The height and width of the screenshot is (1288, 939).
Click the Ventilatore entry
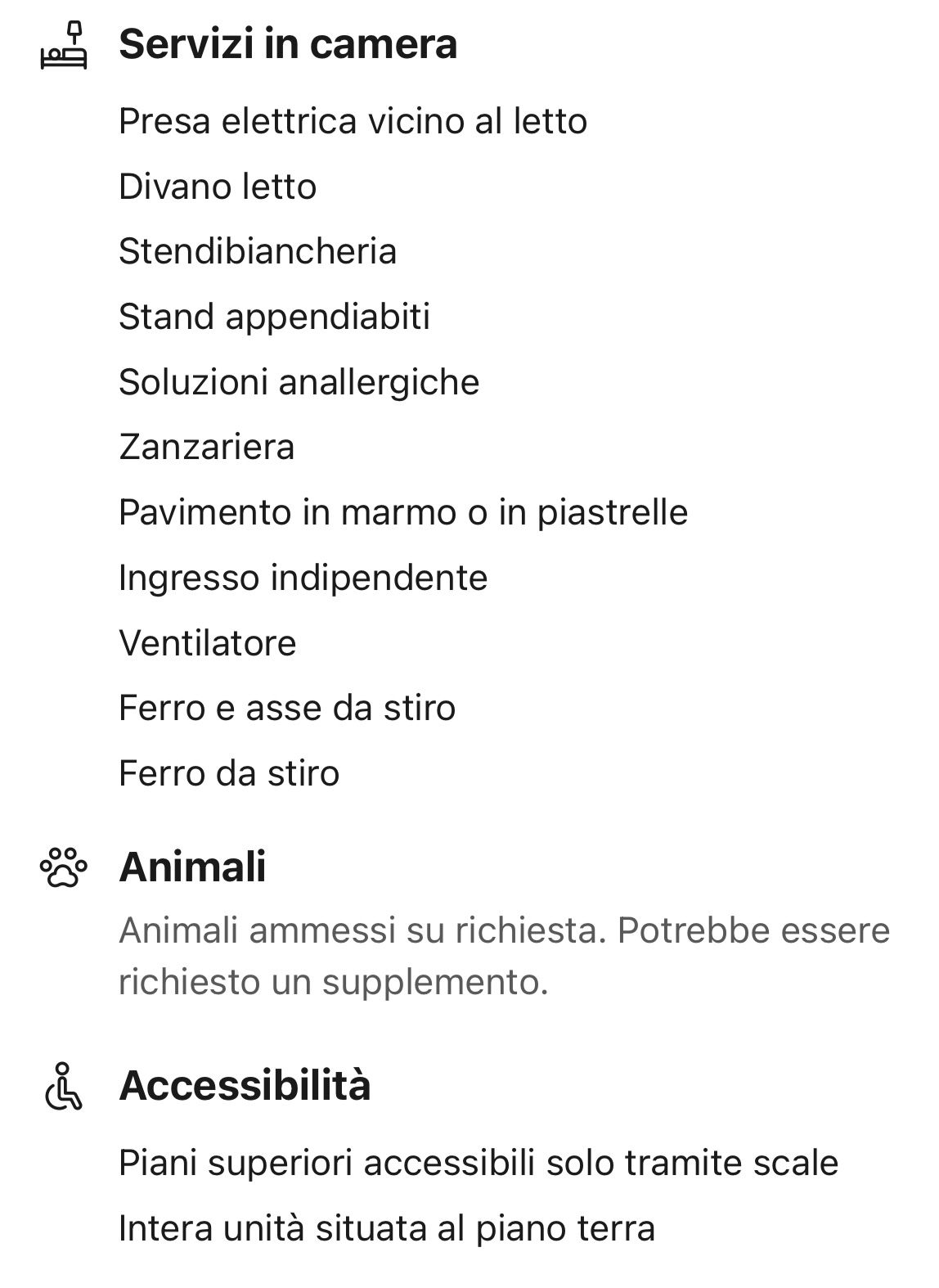[x=207, y=643]
